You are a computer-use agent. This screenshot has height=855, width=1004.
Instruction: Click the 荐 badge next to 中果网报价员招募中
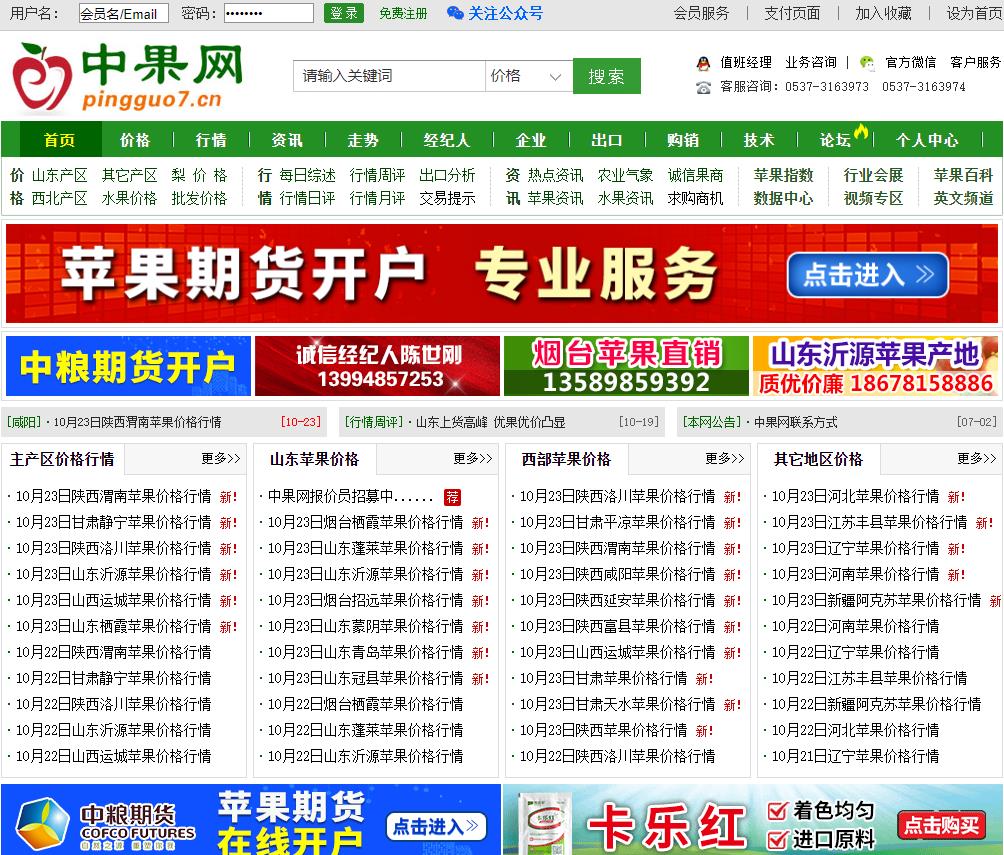452,497
